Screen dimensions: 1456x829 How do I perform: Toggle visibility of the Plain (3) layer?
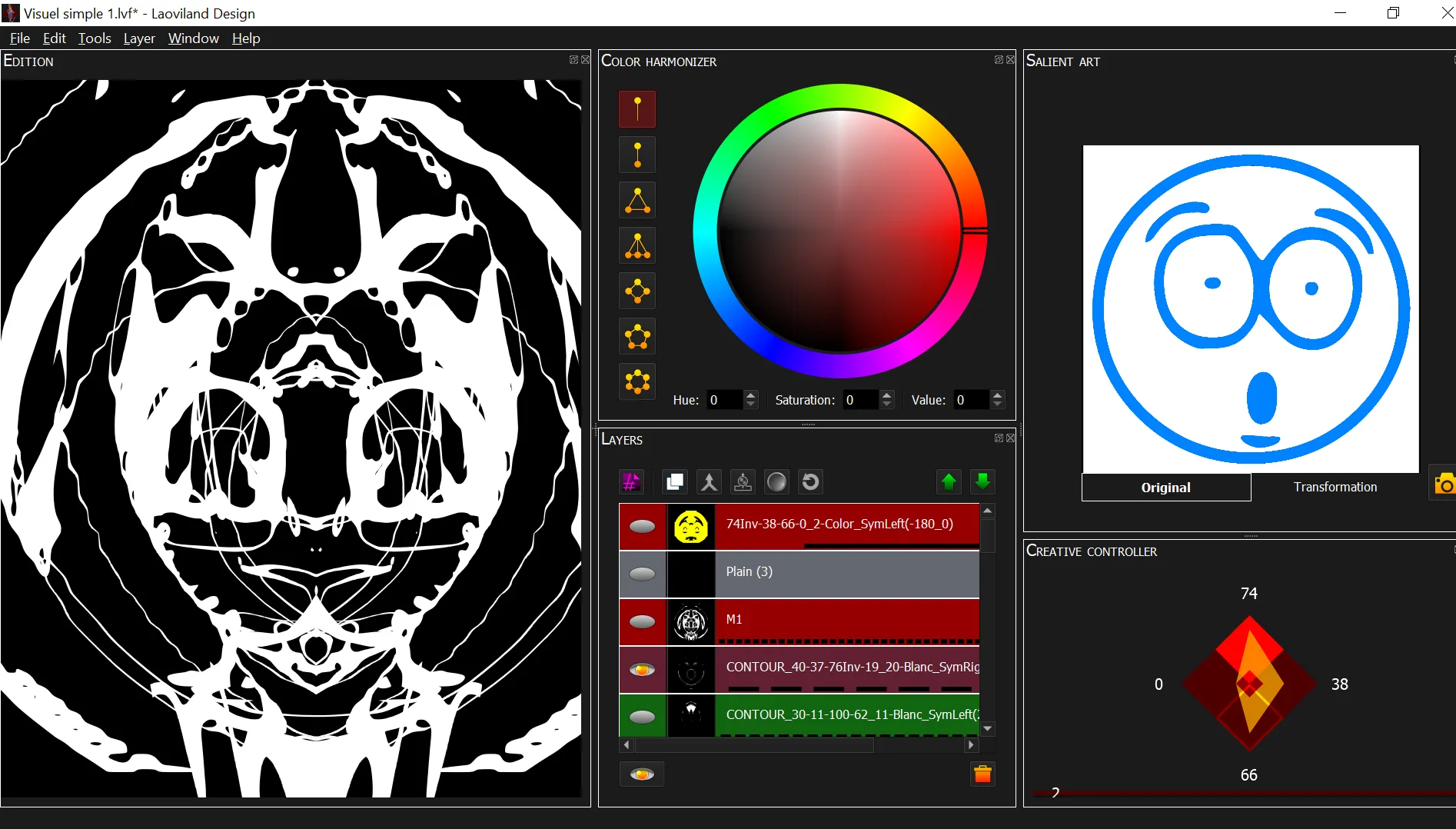[643, 574]
